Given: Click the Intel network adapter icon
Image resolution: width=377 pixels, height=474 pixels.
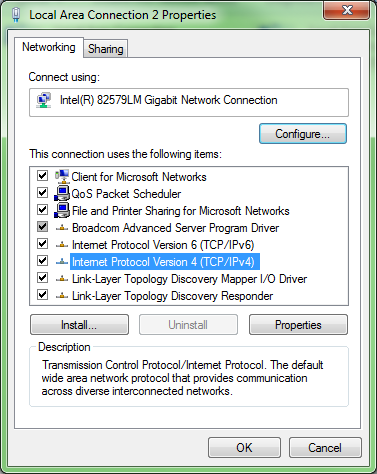Looking at the screenshot, I should tap(44, 100).
